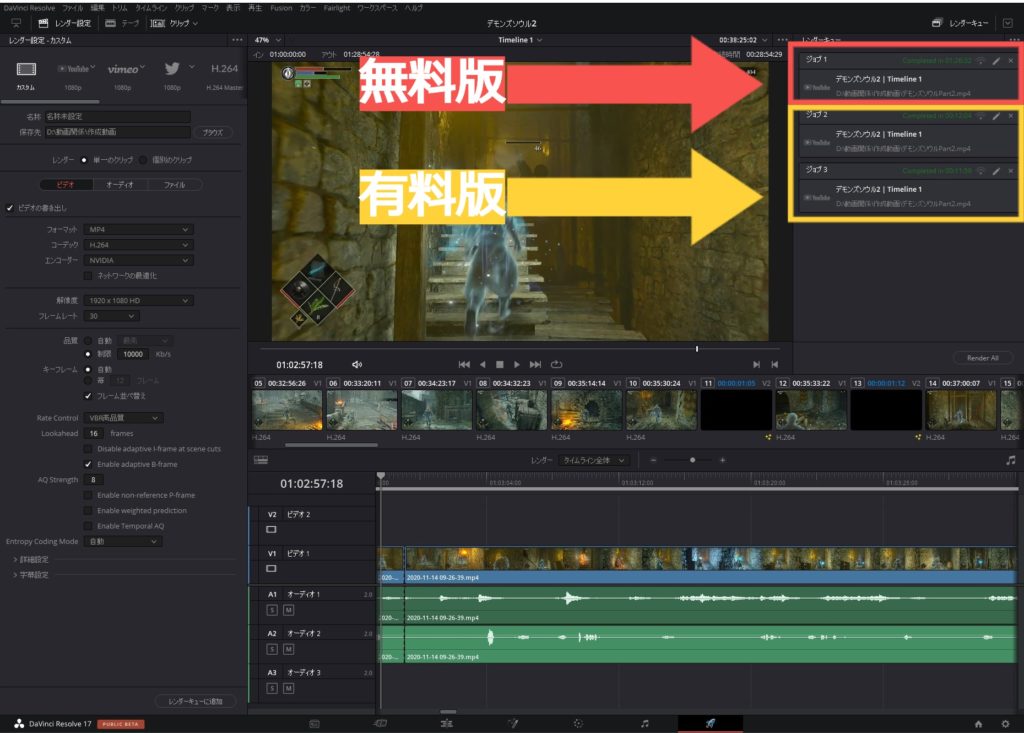
Task: Solo audio track A3
Action: [x=272, y=689]
